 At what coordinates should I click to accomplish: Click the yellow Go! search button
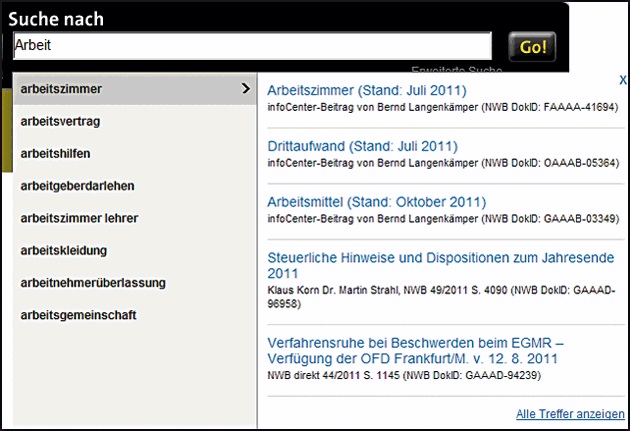click(x=531, y=46)
